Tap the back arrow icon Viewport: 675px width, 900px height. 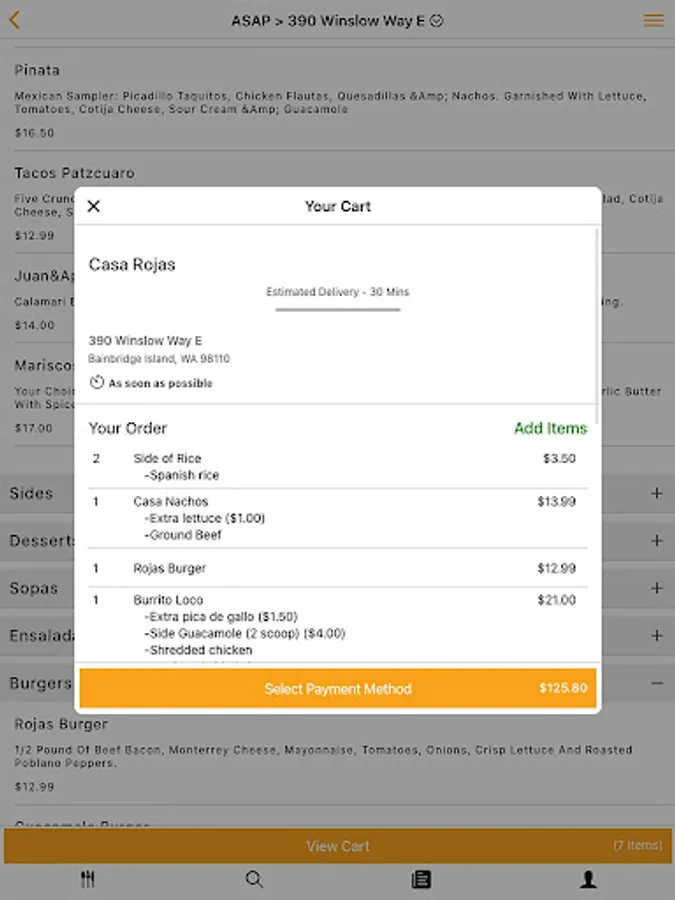[x=15, y=20]
